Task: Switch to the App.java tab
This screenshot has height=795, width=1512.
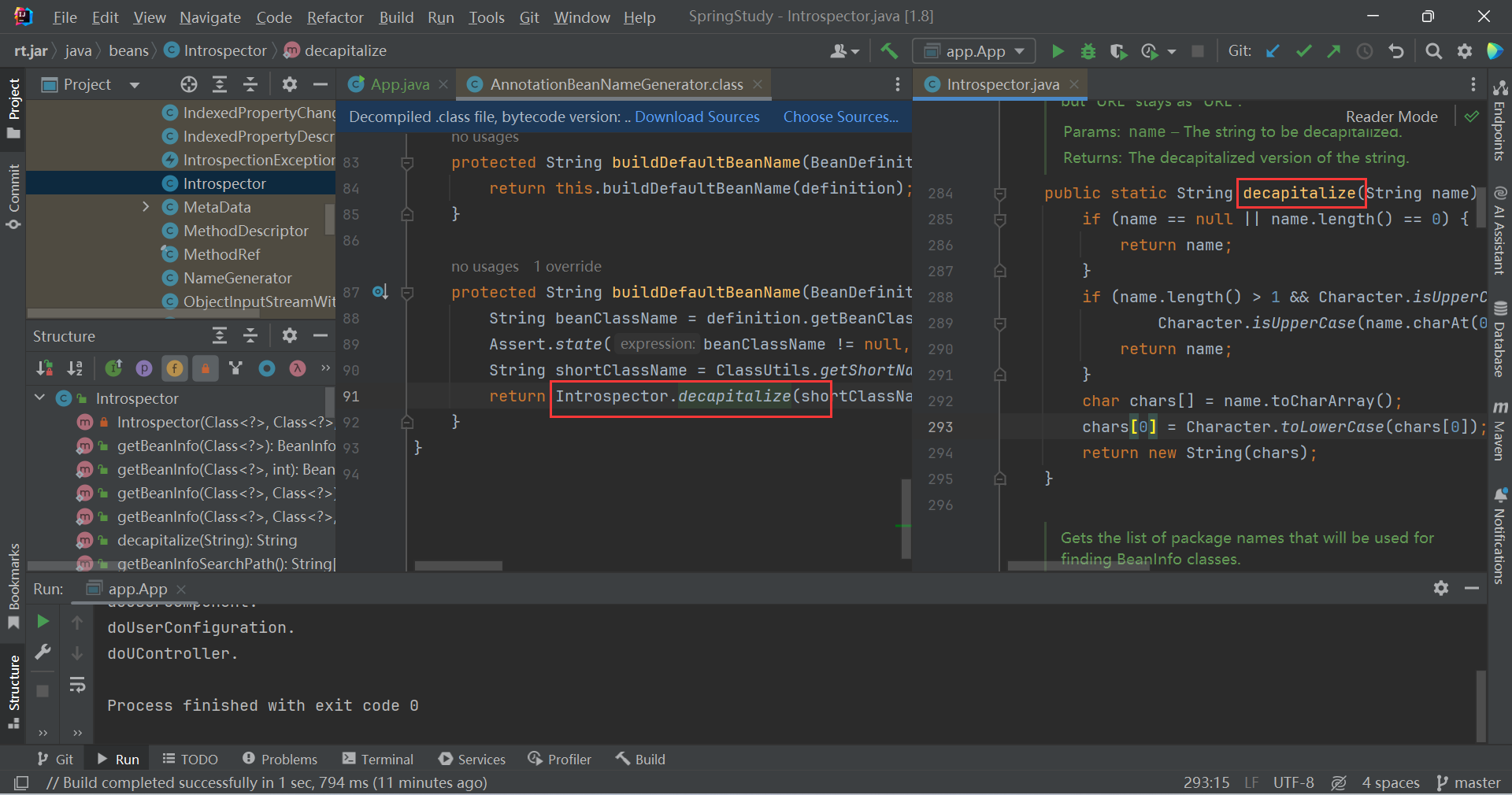Action: coord(399,84)
